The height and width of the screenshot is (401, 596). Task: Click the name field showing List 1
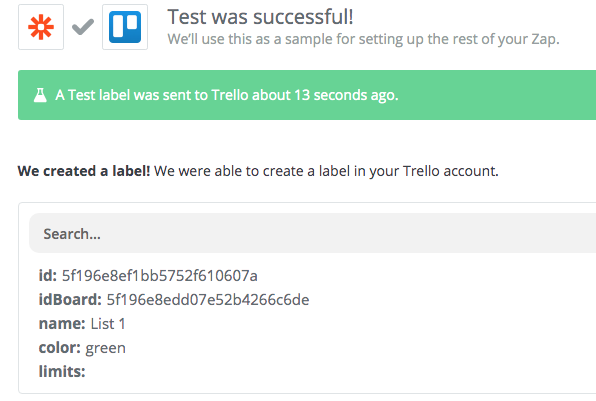click(x=82, y=324)
